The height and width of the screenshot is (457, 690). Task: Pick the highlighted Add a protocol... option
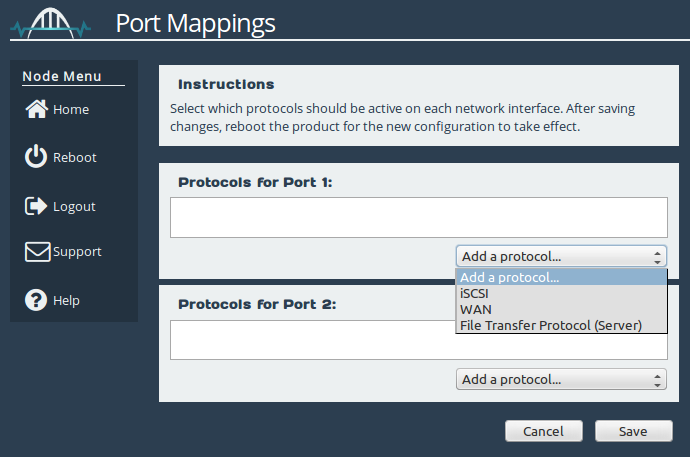(561, 277)
